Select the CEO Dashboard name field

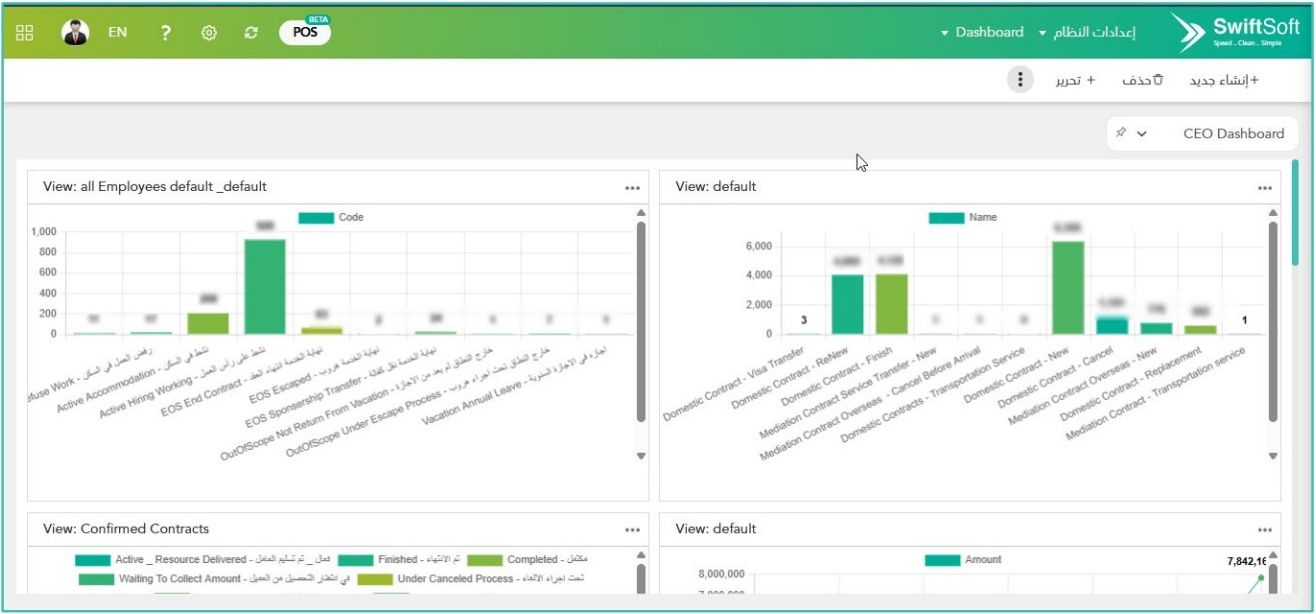(x=1233, y=134)
